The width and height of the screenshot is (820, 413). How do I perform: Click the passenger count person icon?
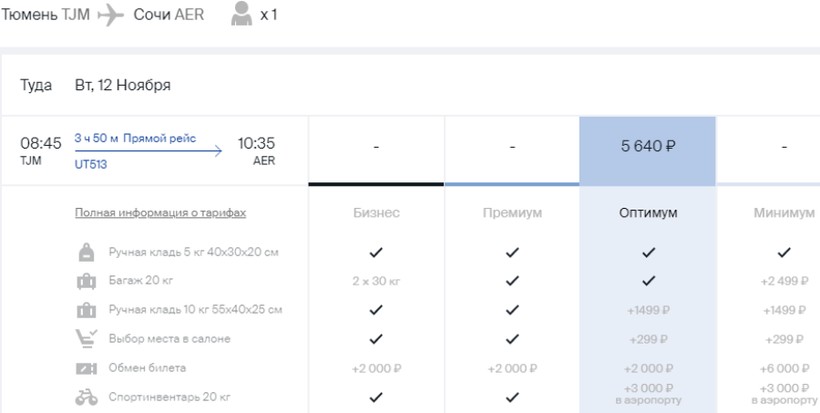pos(240,14)
